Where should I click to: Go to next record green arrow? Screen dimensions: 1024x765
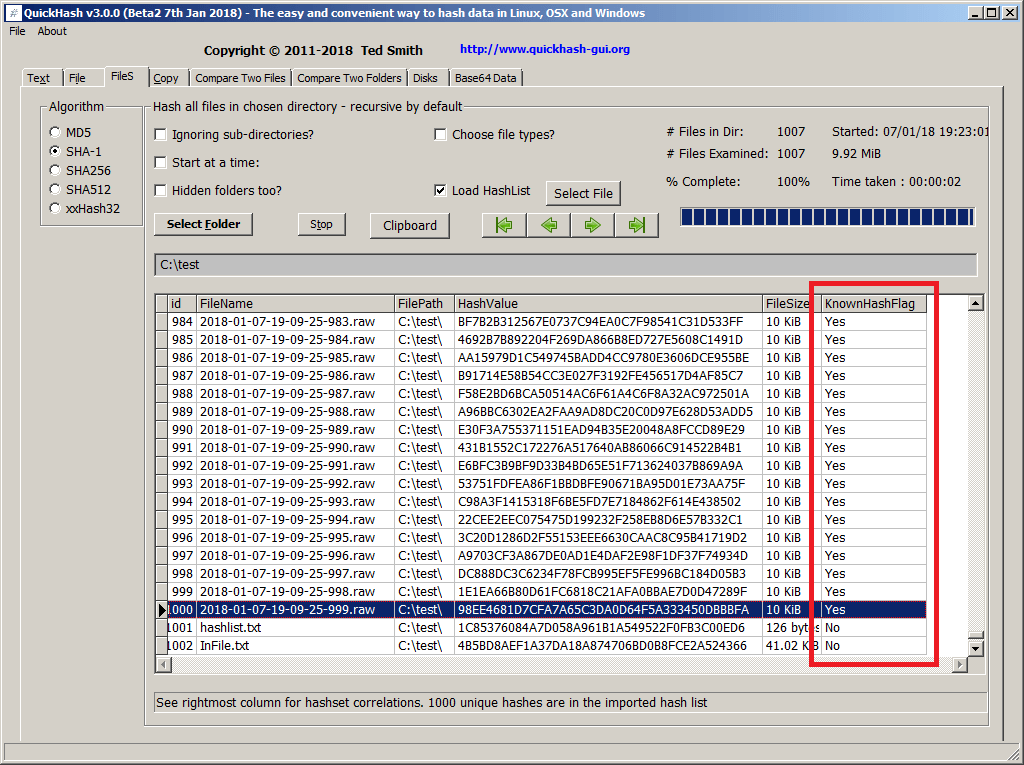[592, 225]
